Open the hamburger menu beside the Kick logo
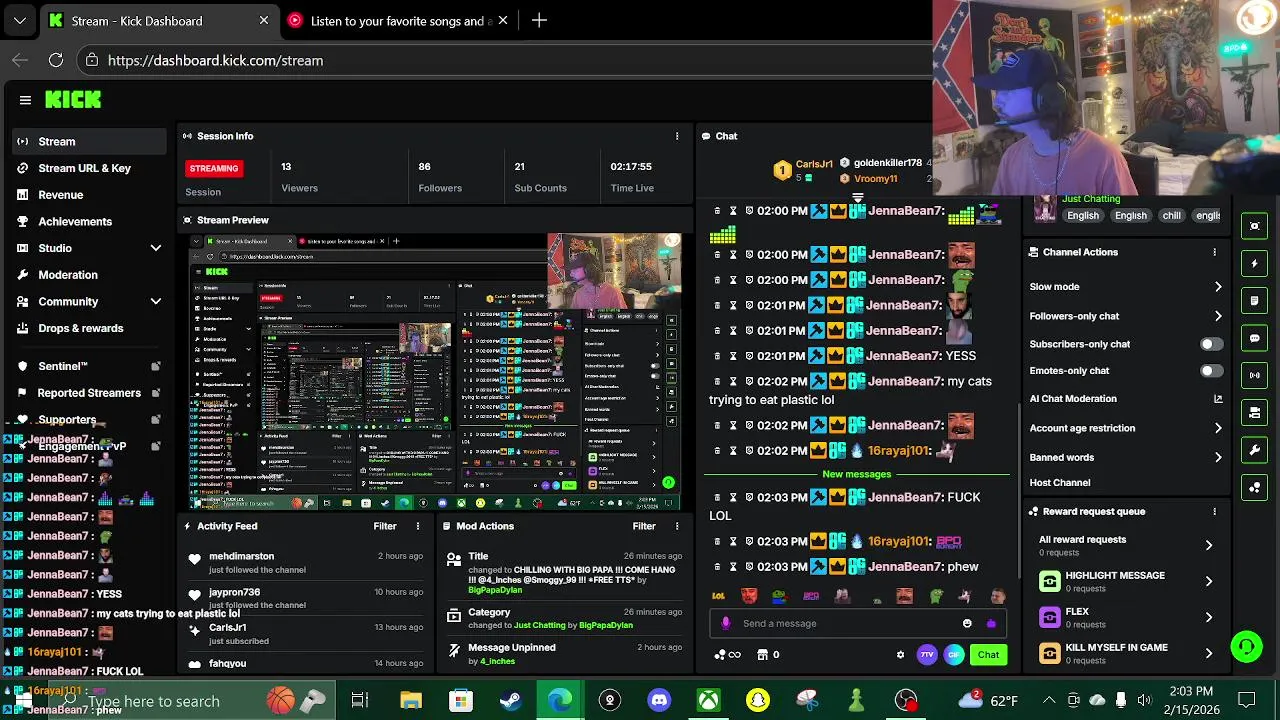The width and height of the screenshot is (1280, 720). coord(25,100)
